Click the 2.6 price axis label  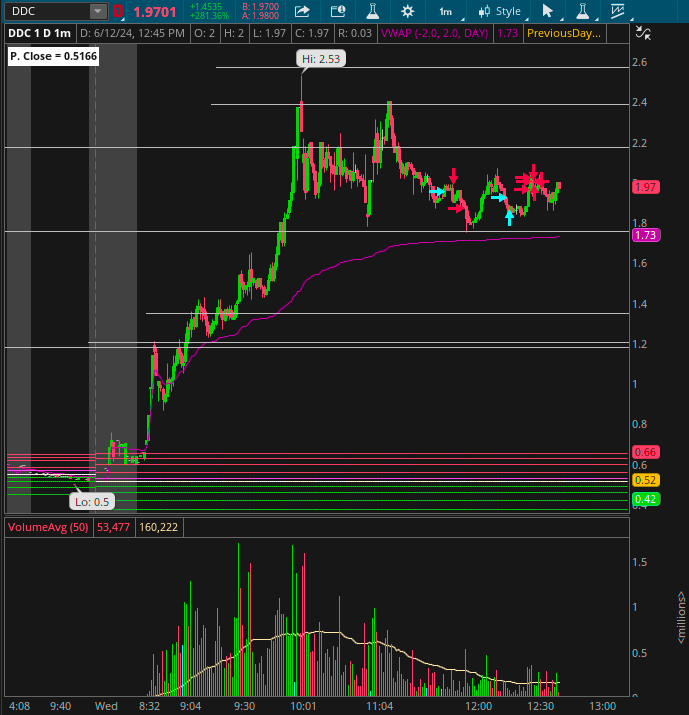pos(640,62)
